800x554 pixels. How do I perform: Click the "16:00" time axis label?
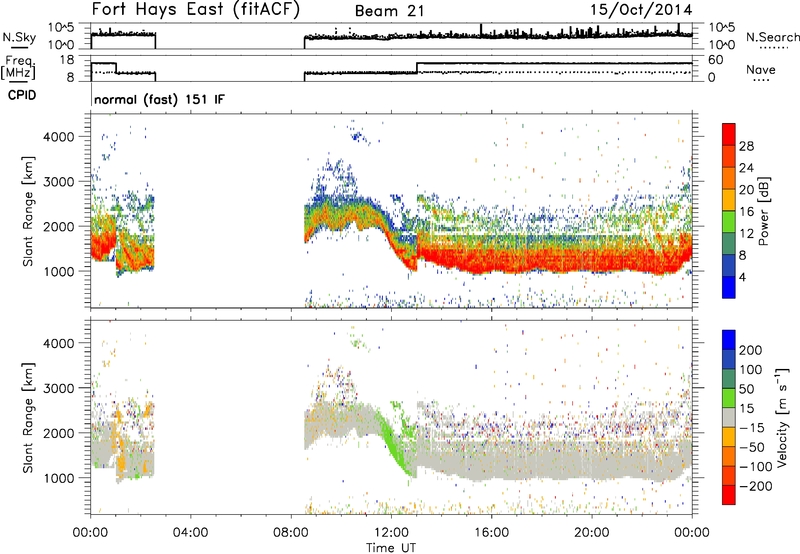pyautogui.click(x=491, y=532)
